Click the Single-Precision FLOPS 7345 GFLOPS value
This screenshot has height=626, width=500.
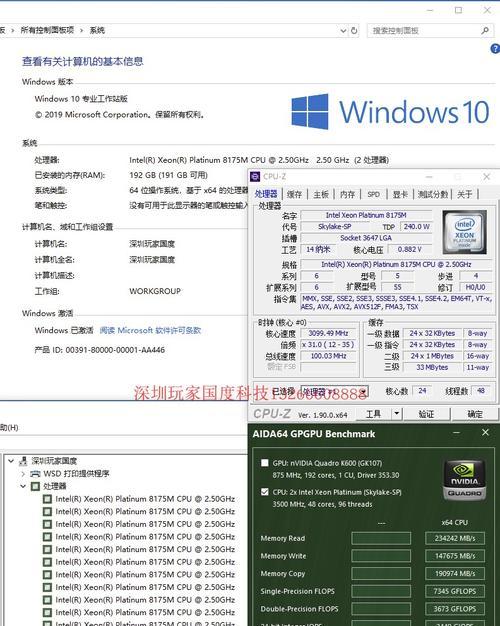click(455, 591)
